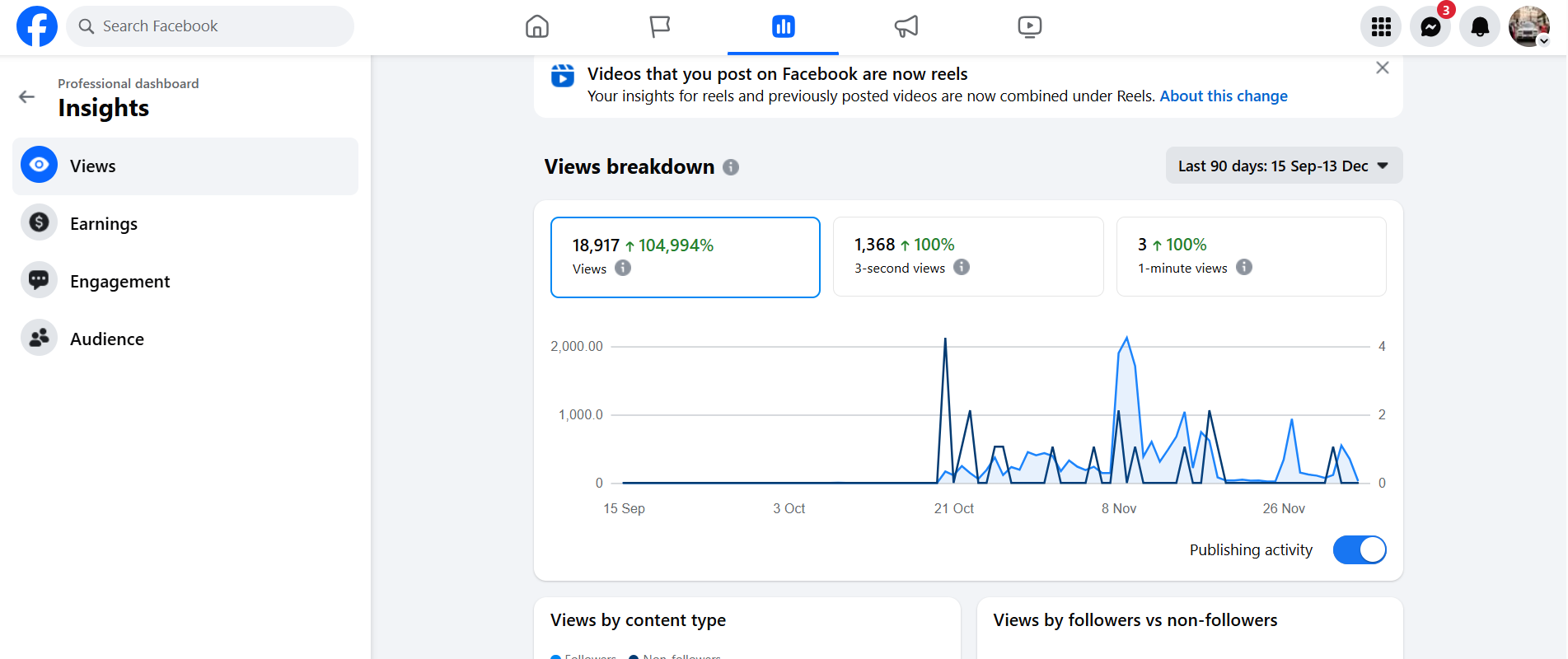1568x659 pixels.
Task: Select the 3-second views metric card
Action: coord(967,256)
